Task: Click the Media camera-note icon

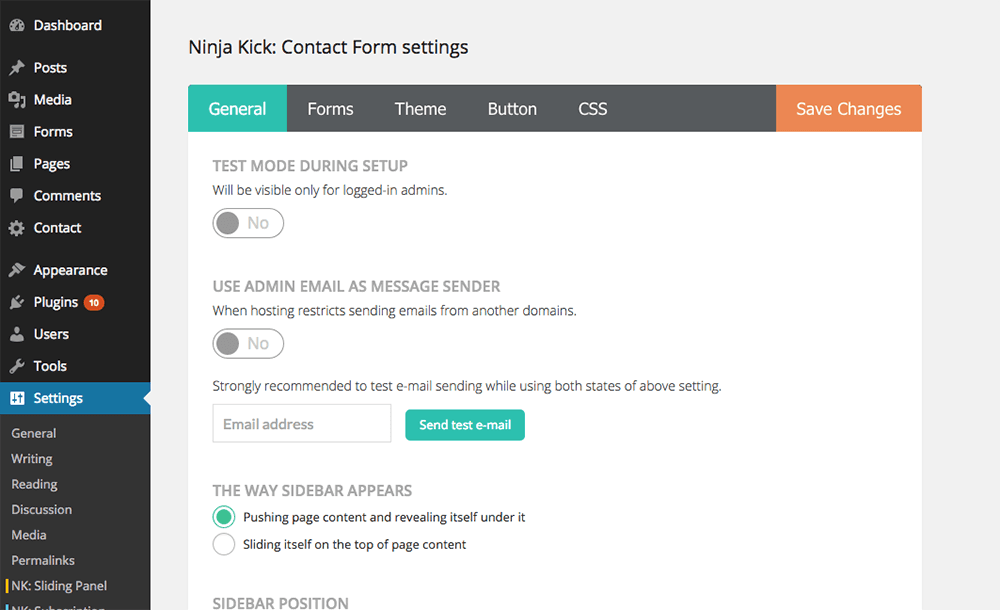Action: pos(17,100)
